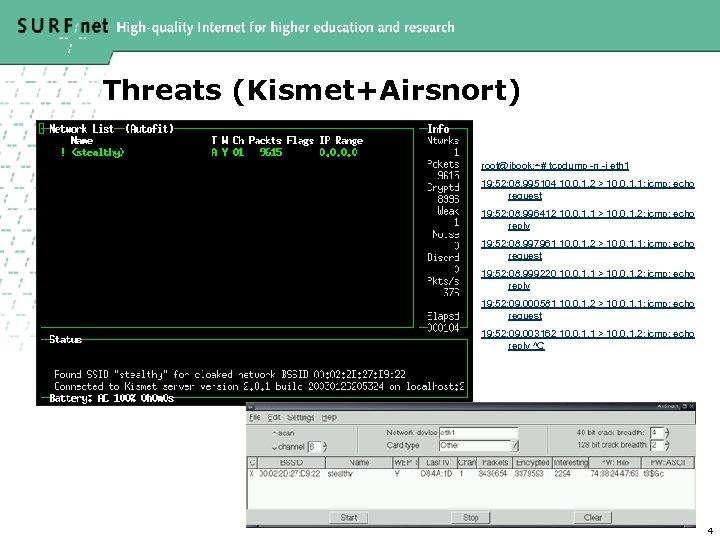
Task: Click the 19:52:08.997961 echo request line
Action: 588,249
